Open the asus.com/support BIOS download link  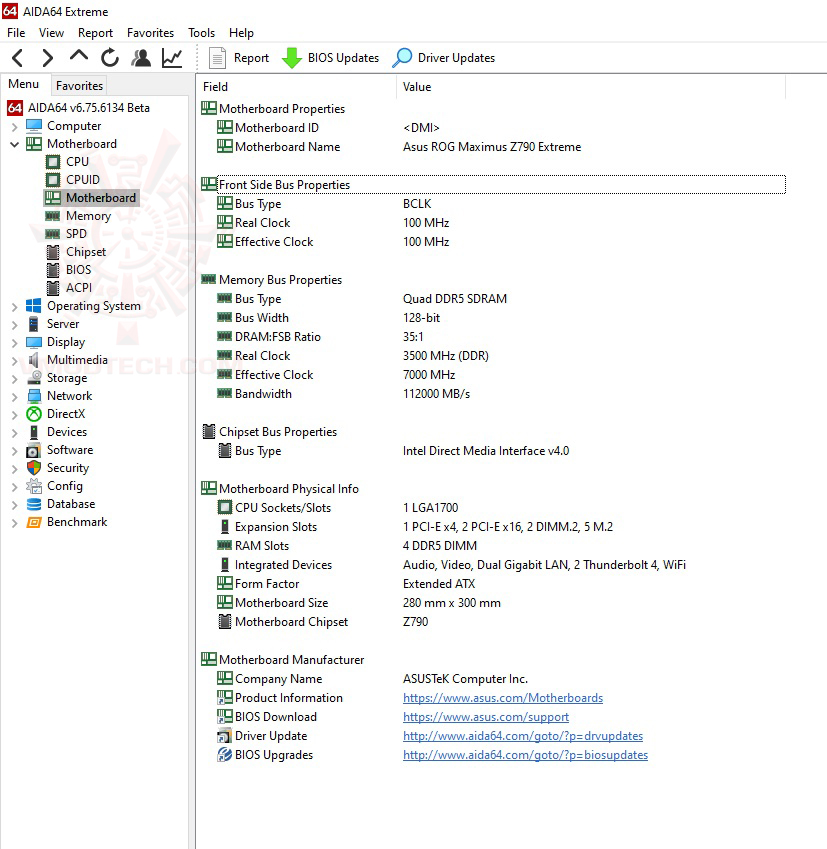click(486, 717)
